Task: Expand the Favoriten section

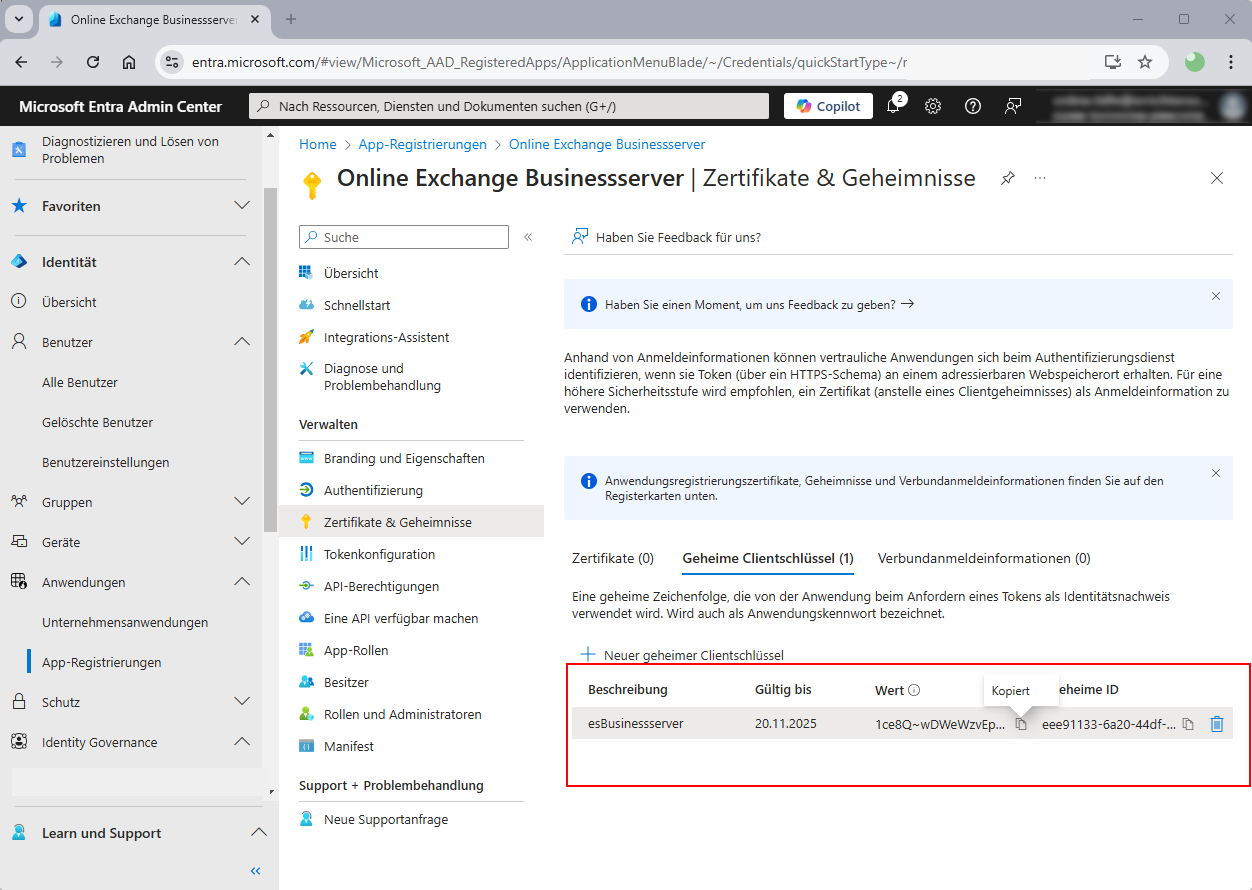Action: [x=241, y=206]
